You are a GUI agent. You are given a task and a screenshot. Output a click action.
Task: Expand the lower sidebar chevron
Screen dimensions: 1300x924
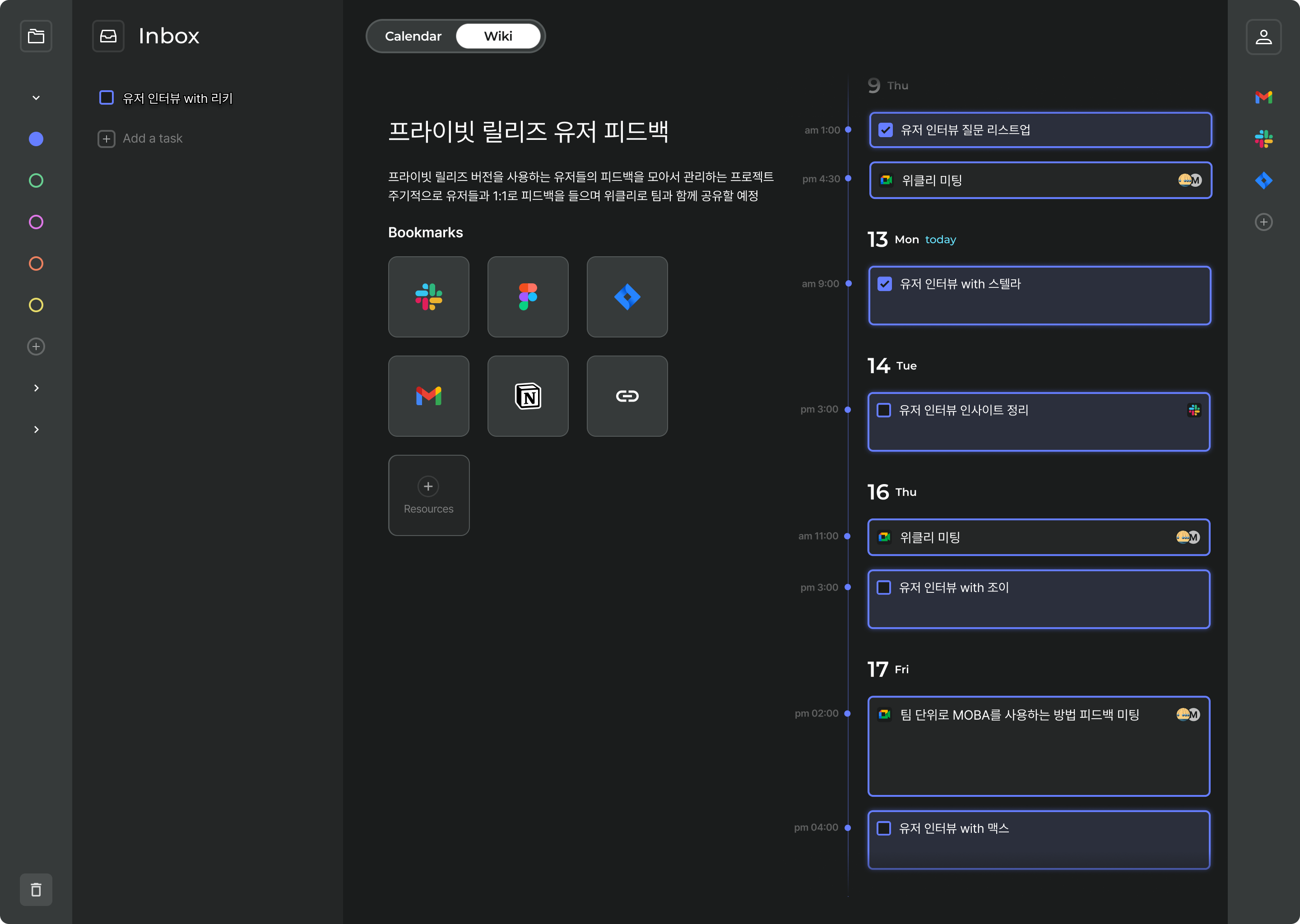36,429
